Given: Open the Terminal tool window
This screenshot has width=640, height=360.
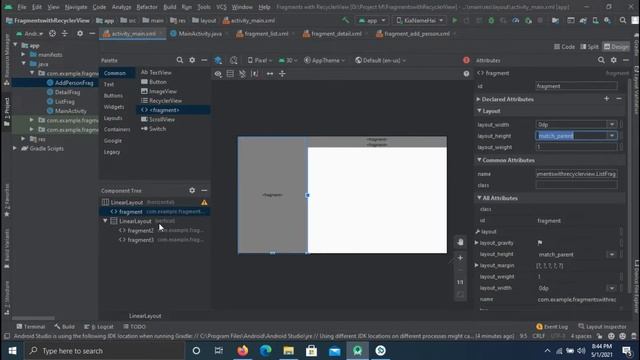Looking at the screenshot, I should click(x=31, y=327).
